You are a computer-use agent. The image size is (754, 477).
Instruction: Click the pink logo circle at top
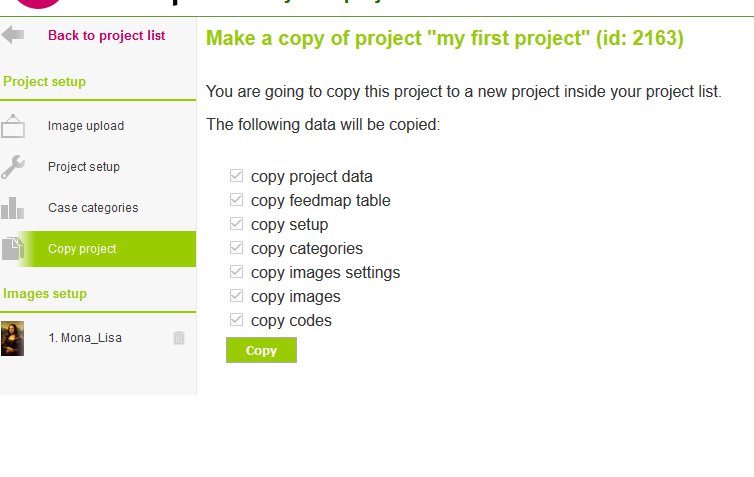(x=38, y=4)
